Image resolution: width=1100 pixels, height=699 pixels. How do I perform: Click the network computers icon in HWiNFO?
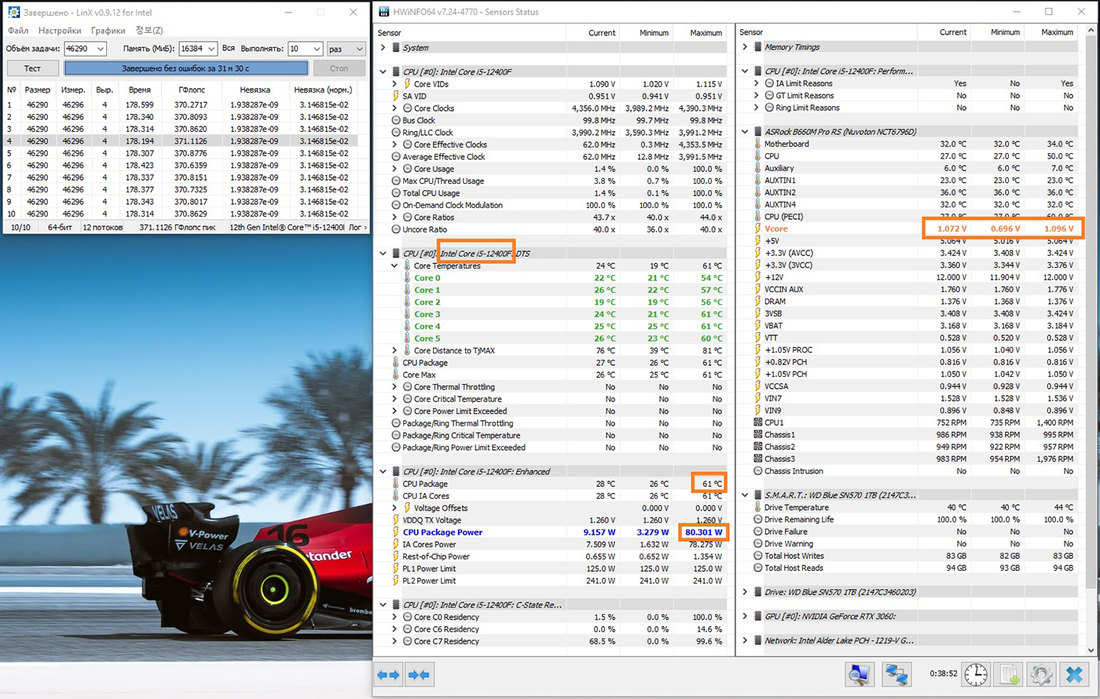896,675
